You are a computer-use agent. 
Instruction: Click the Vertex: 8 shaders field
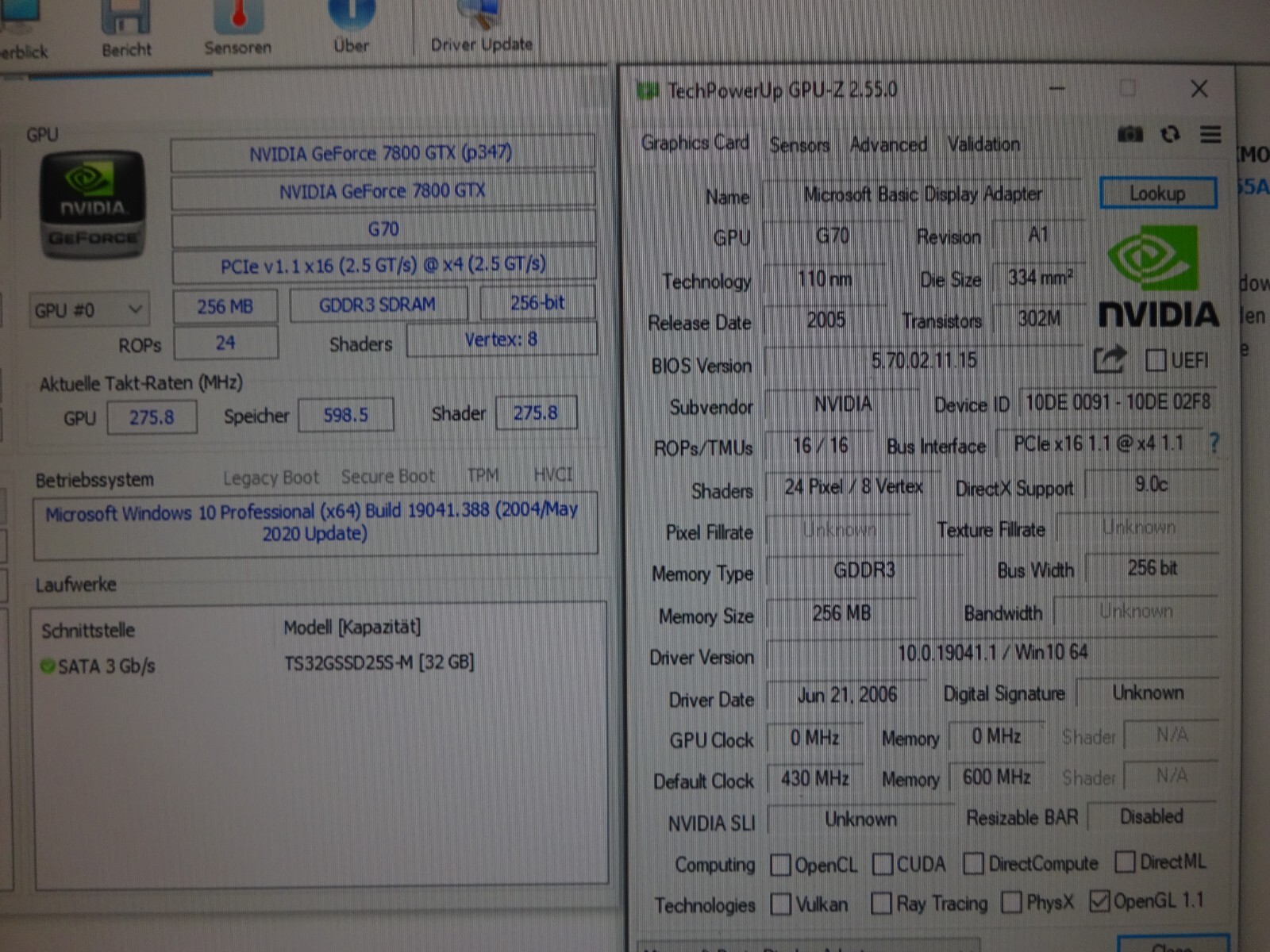(x=501, y=340)
